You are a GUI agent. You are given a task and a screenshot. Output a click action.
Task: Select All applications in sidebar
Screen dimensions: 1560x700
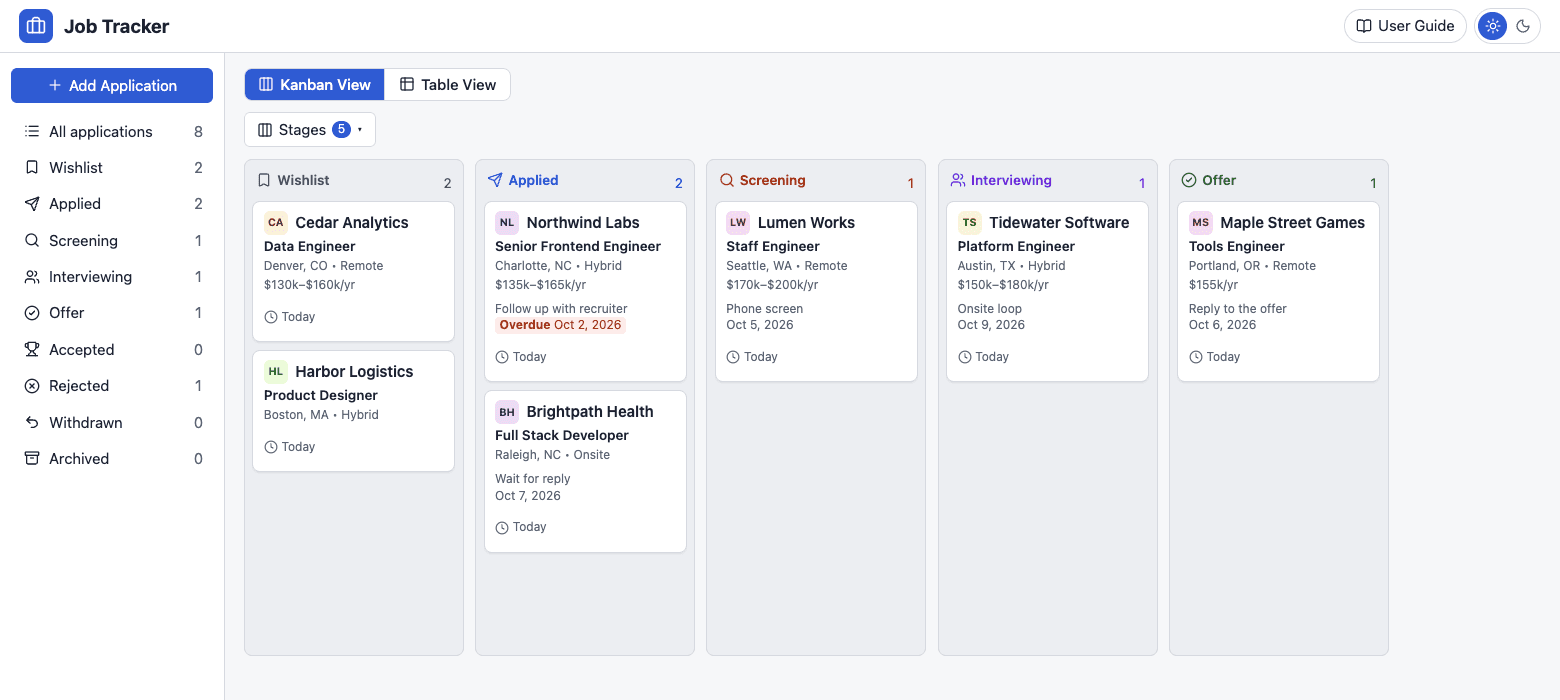pos(112,131)
